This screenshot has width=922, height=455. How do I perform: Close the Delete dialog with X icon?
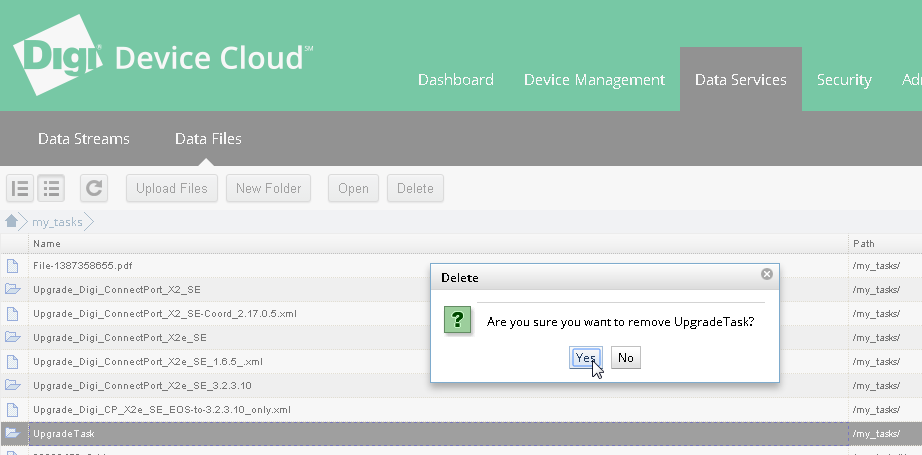coord(767,274)
